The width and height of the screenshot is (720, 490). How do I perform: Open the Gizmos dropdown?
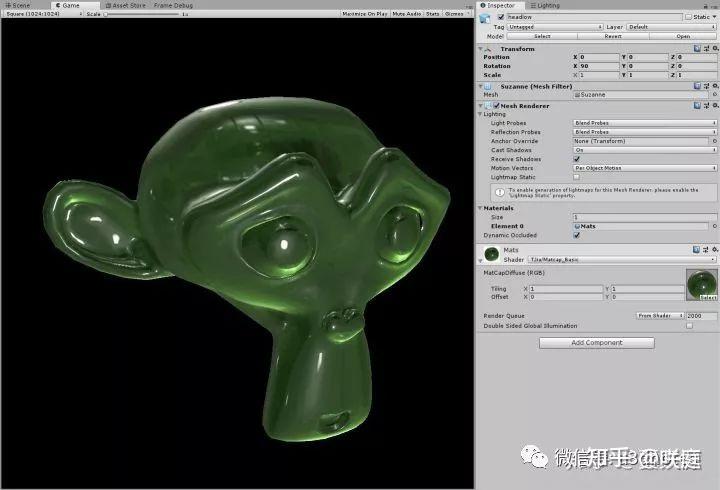pos(457,14)
